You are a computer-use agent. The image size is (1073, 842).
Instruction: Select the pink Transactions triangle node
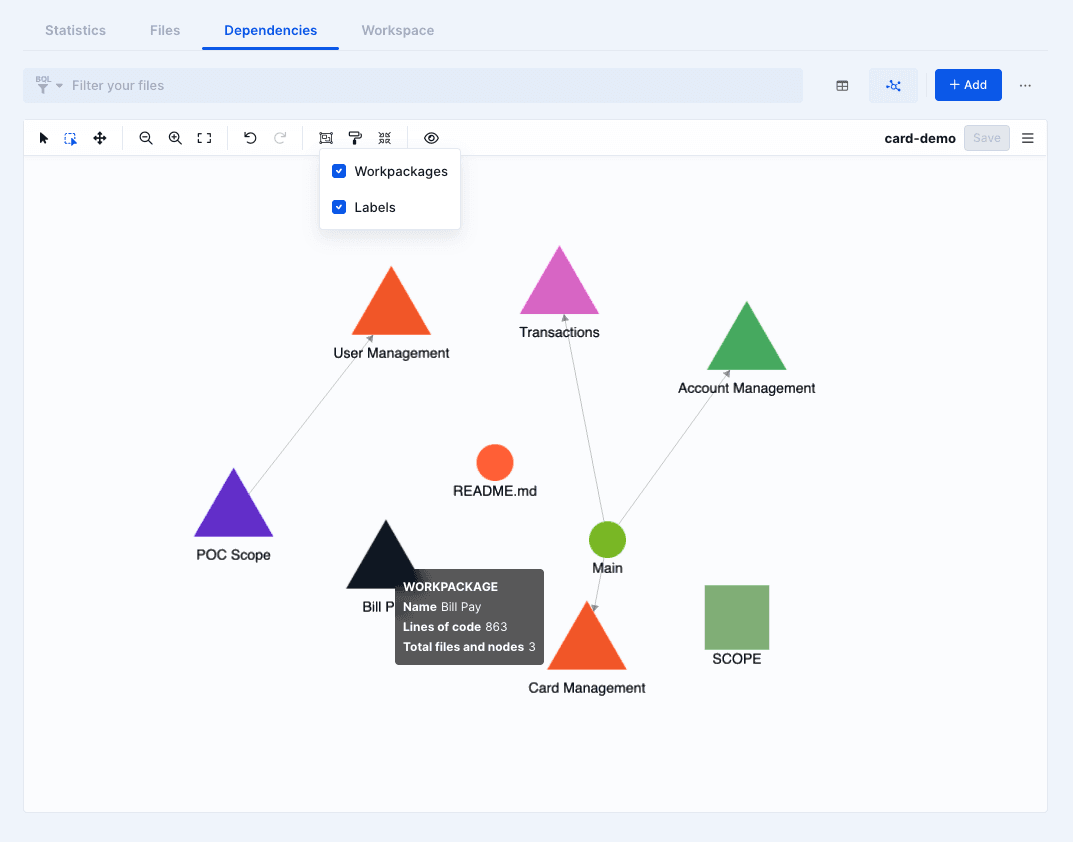(560, 288)
